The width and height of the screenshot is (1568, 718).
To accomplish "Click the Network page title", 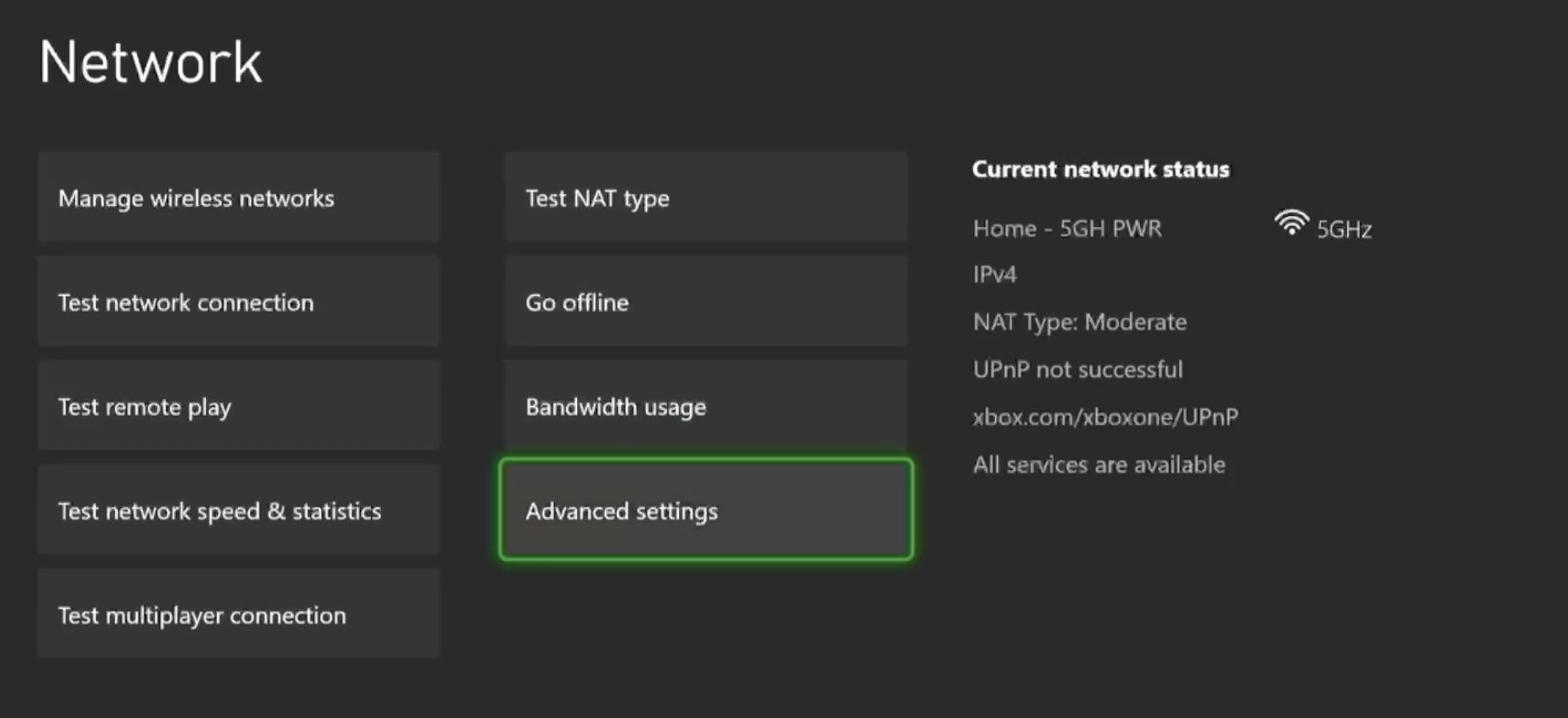I will tap(151, 62).
